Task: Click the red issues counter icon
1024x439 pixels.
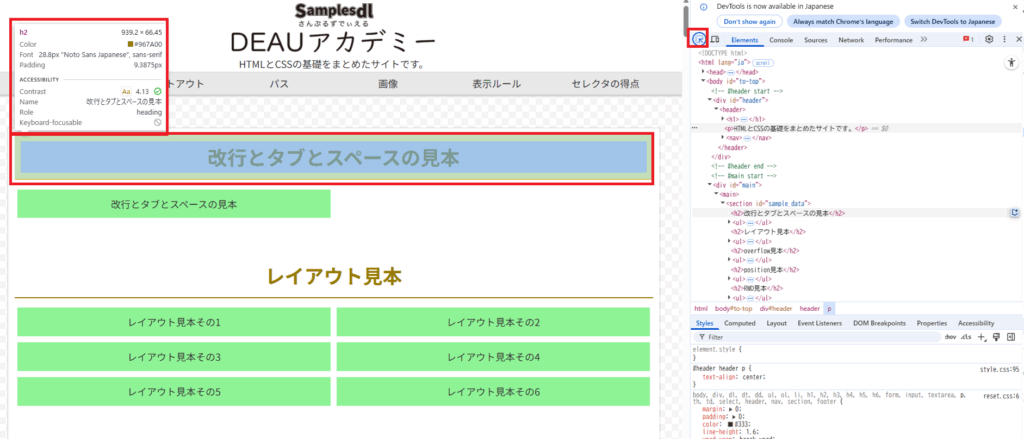Action: [x=967, y=39]
